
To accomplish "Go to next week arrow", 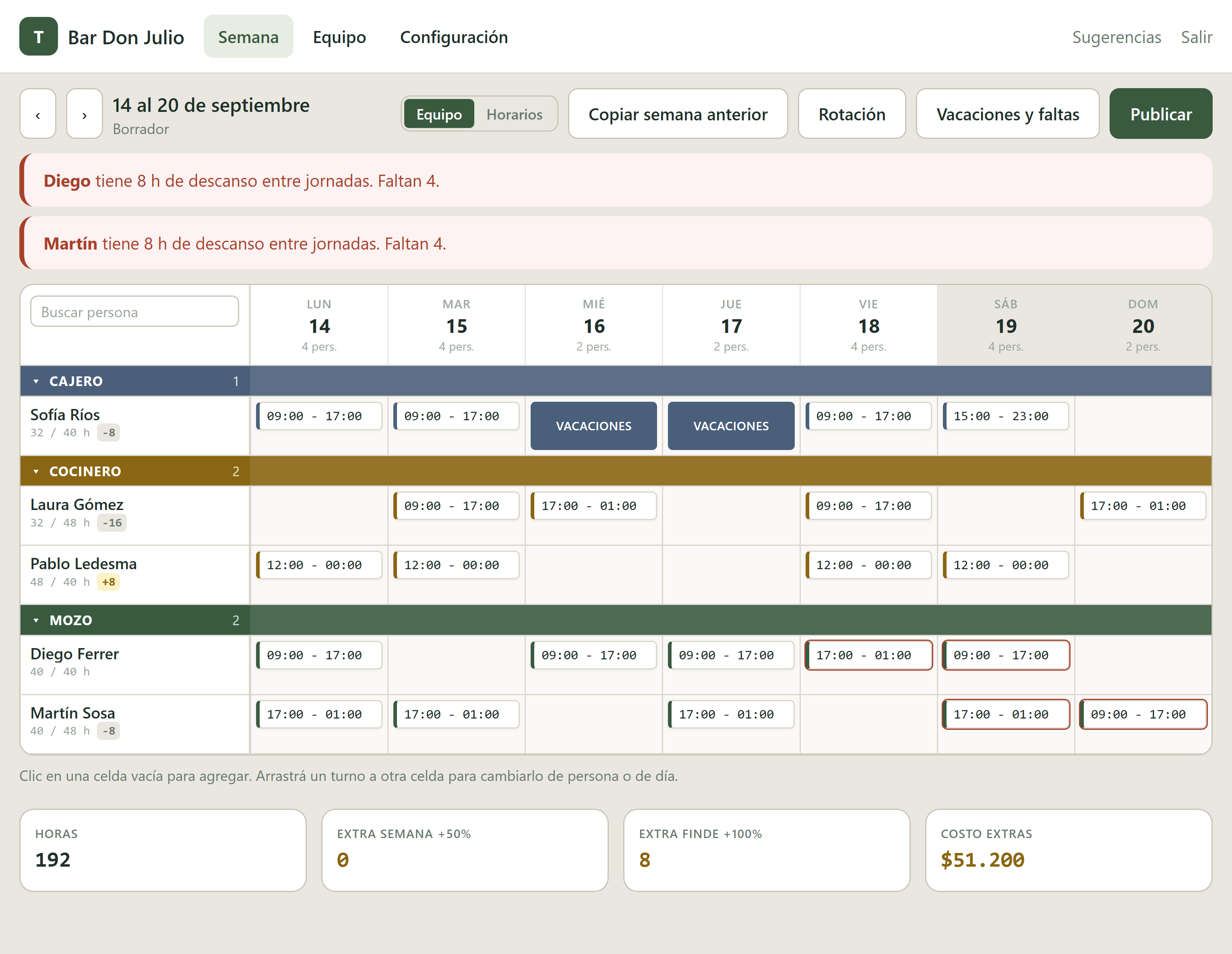I will pyautogui.click(x=85, y=114).
